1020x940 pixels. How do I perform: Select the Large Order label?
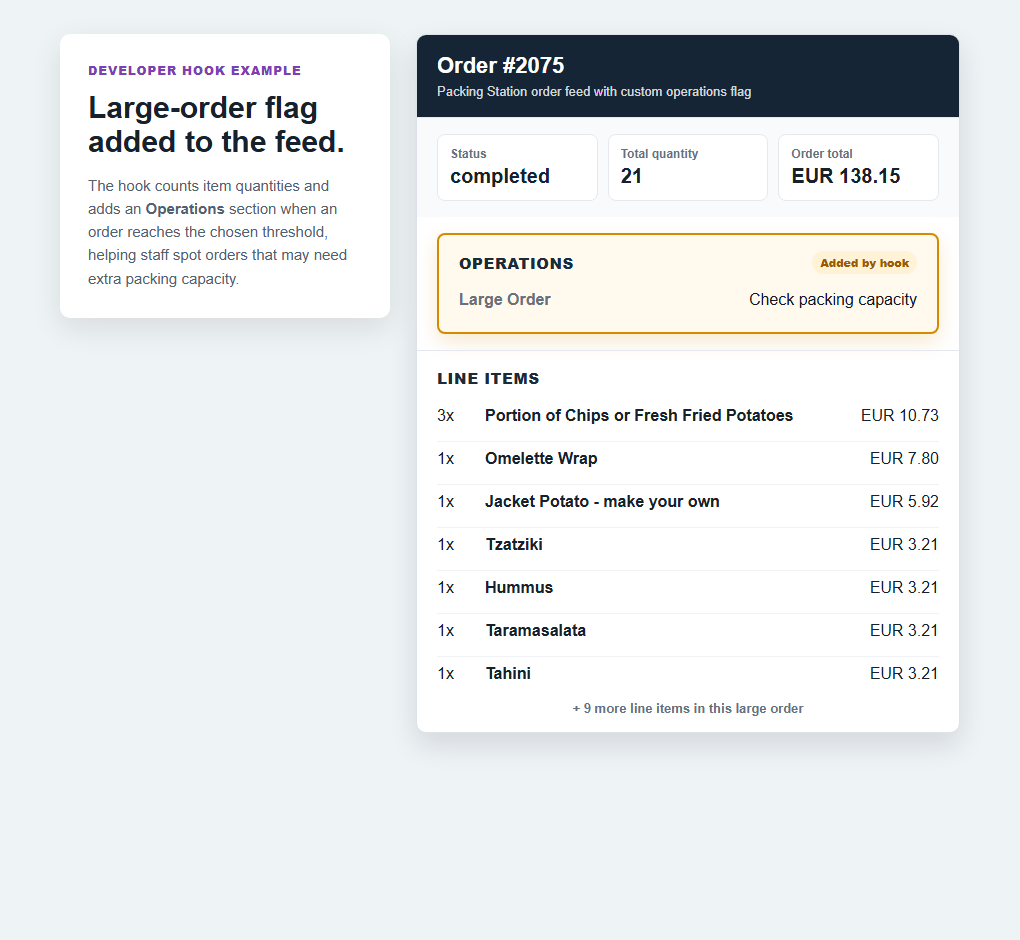[x=505, y=299]
